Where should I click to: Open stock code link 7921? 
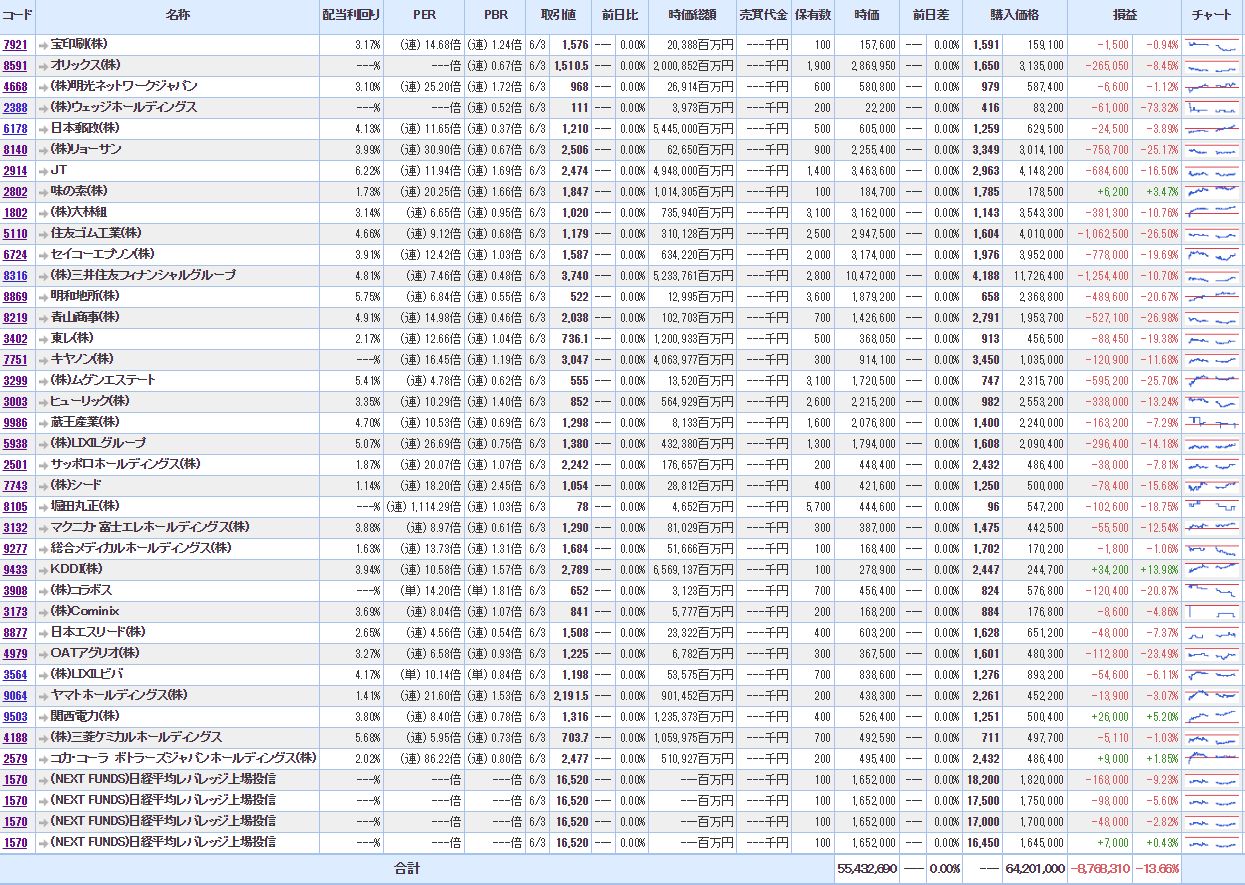pyautogui.click(x=15, y=45)
